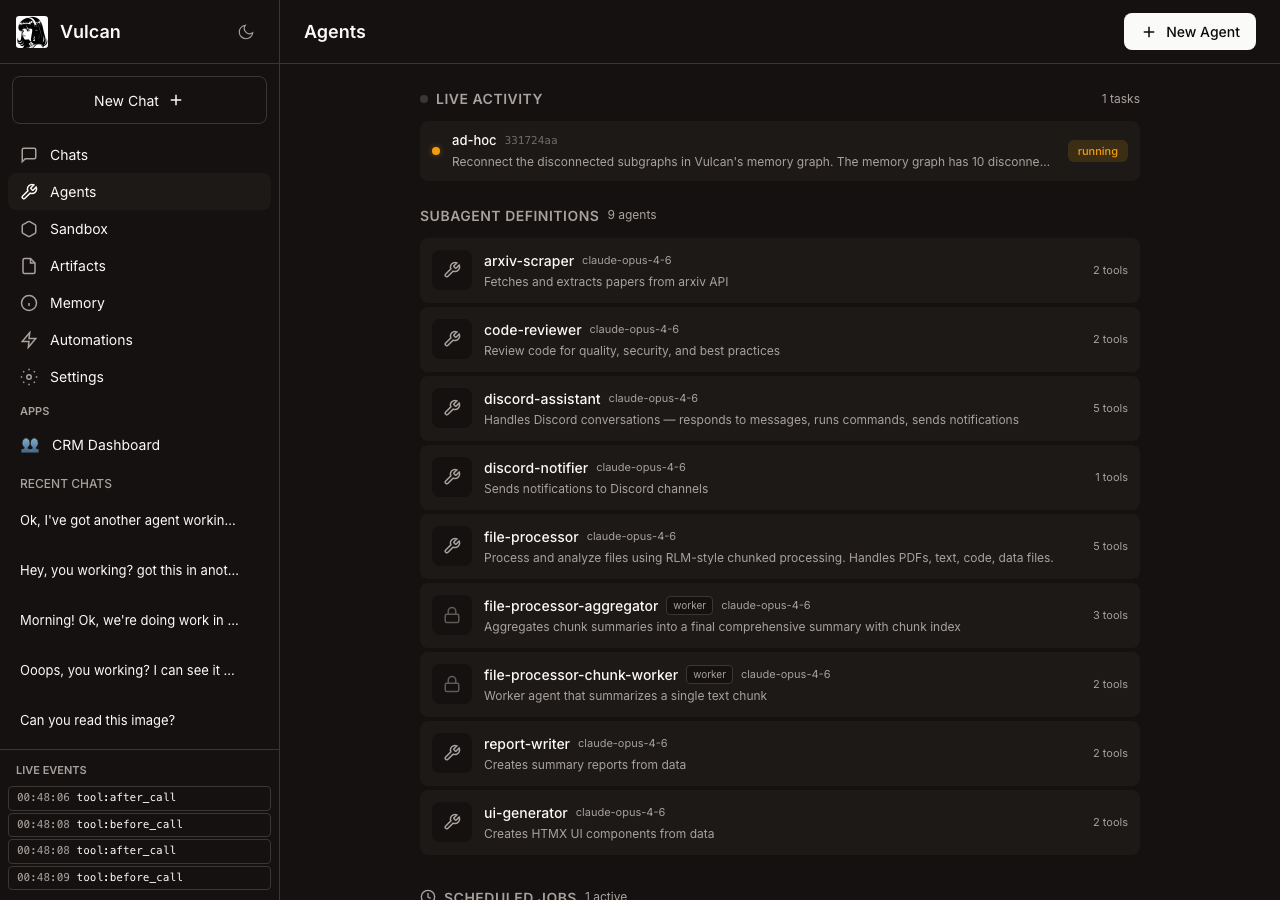The image size is (1280, 900).
Task: Click the Automations lightning icon
Action: point(29,340)
